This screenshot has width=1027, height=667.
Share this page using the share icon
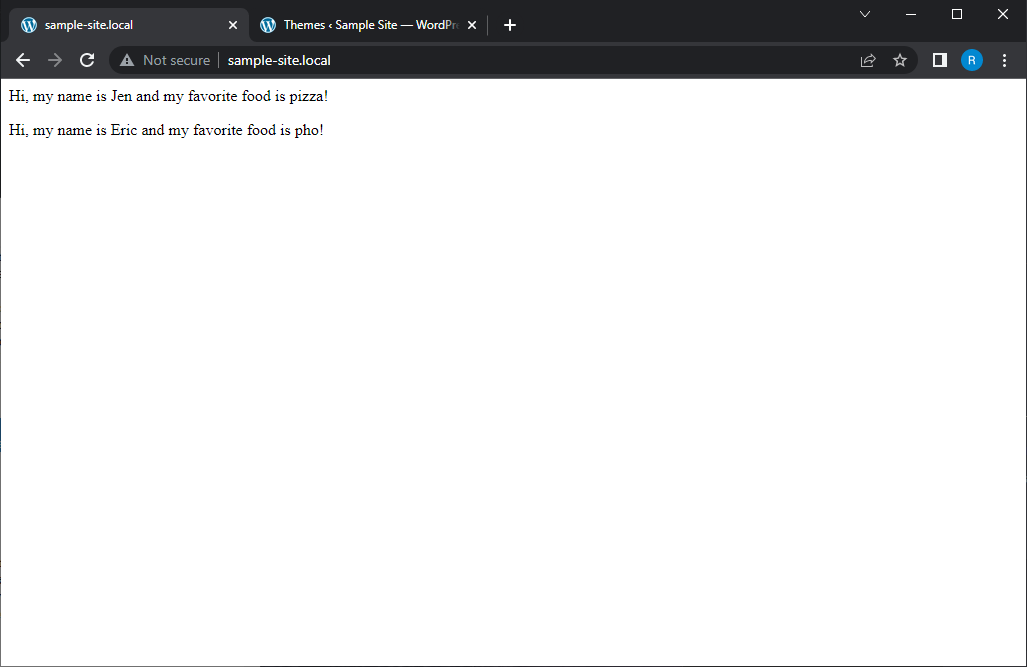click(x=868, y=60)
